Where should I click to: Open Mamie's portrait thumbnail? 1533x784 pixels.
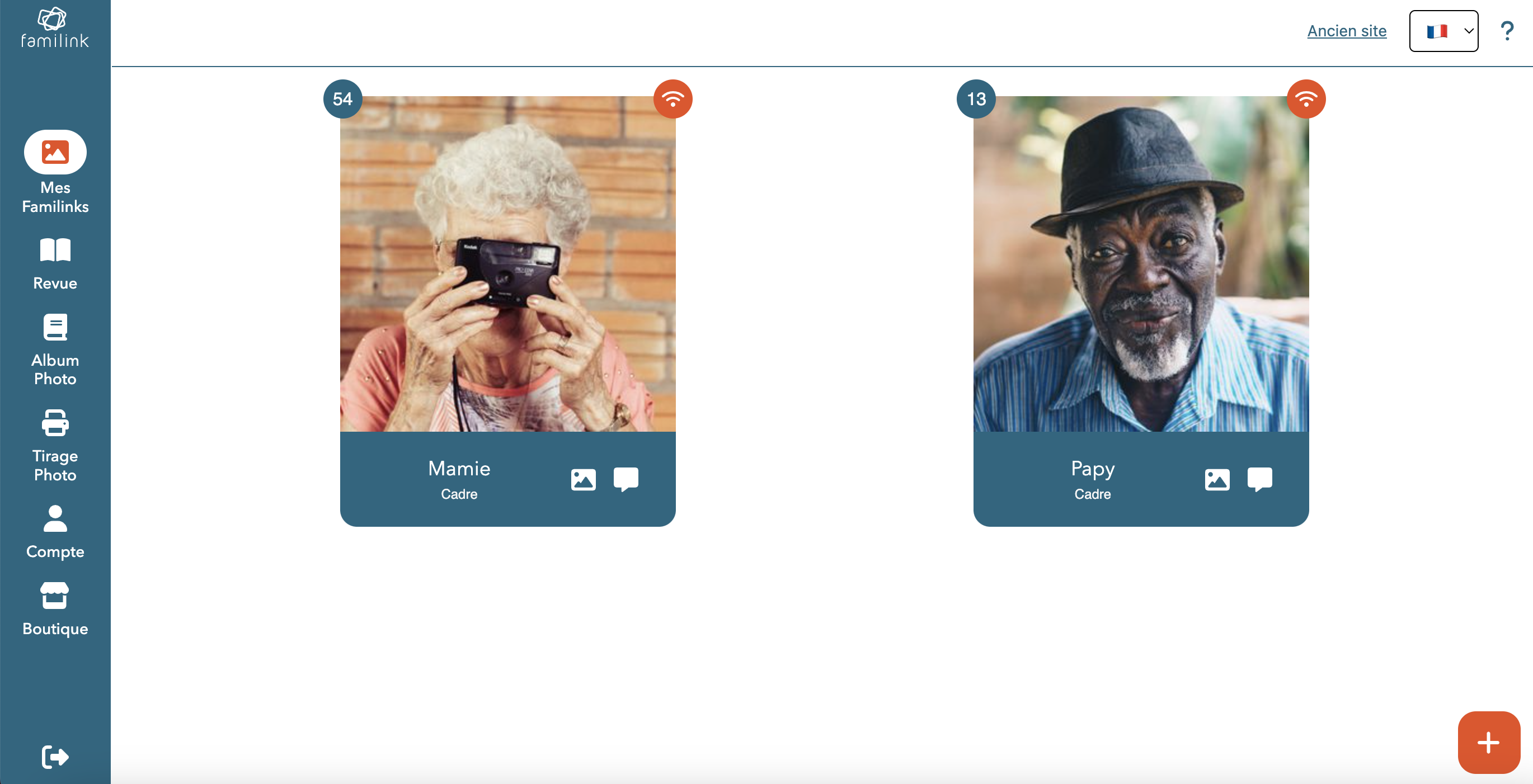pyautogui.click(x=507, y=263)
